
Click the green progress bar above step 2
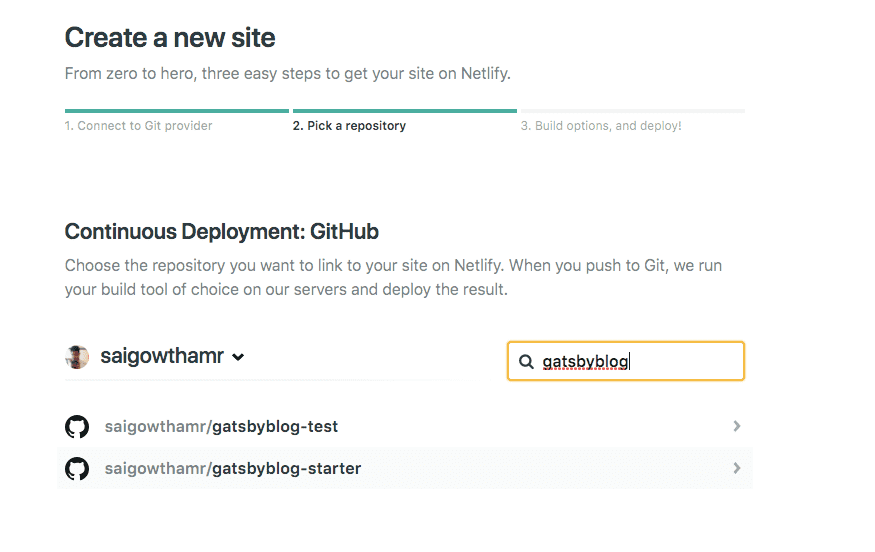coord(405,111)
